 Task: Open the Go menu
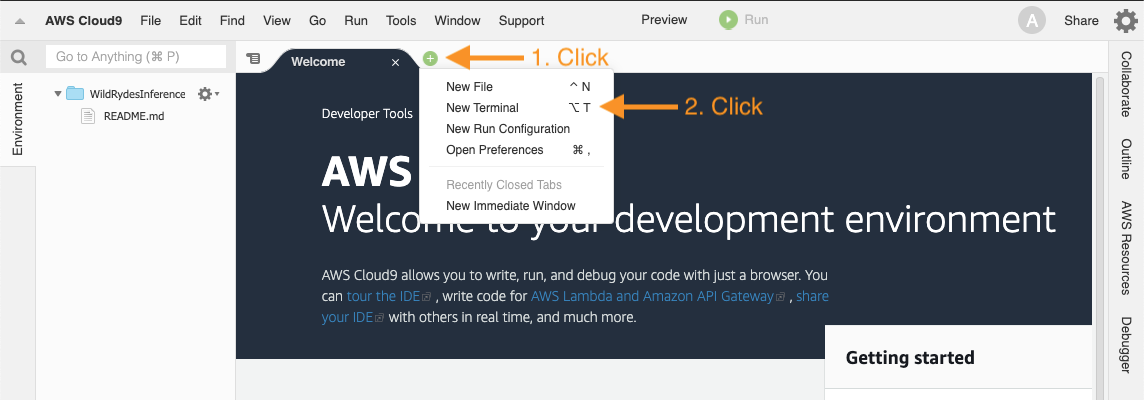pyautogui.click(x=317, y=20)
